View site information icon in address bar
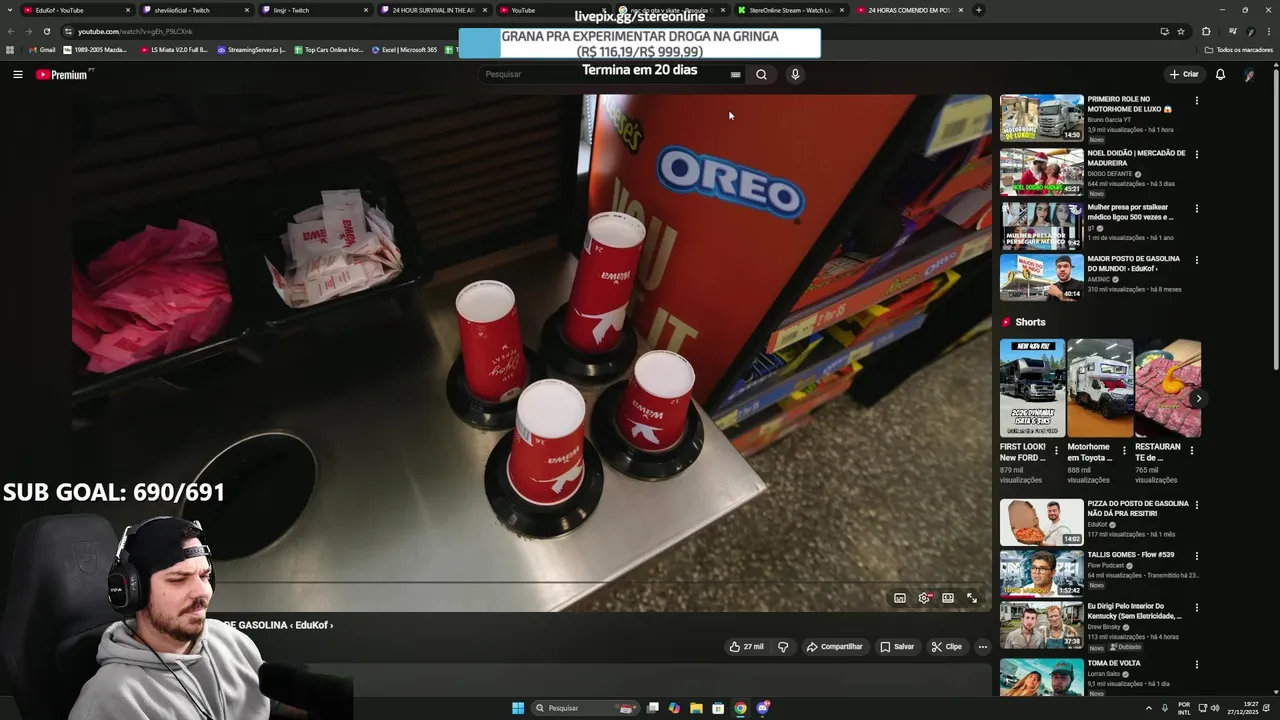The height and width of the screenshot is (720, 1280). tap(68, 31)
